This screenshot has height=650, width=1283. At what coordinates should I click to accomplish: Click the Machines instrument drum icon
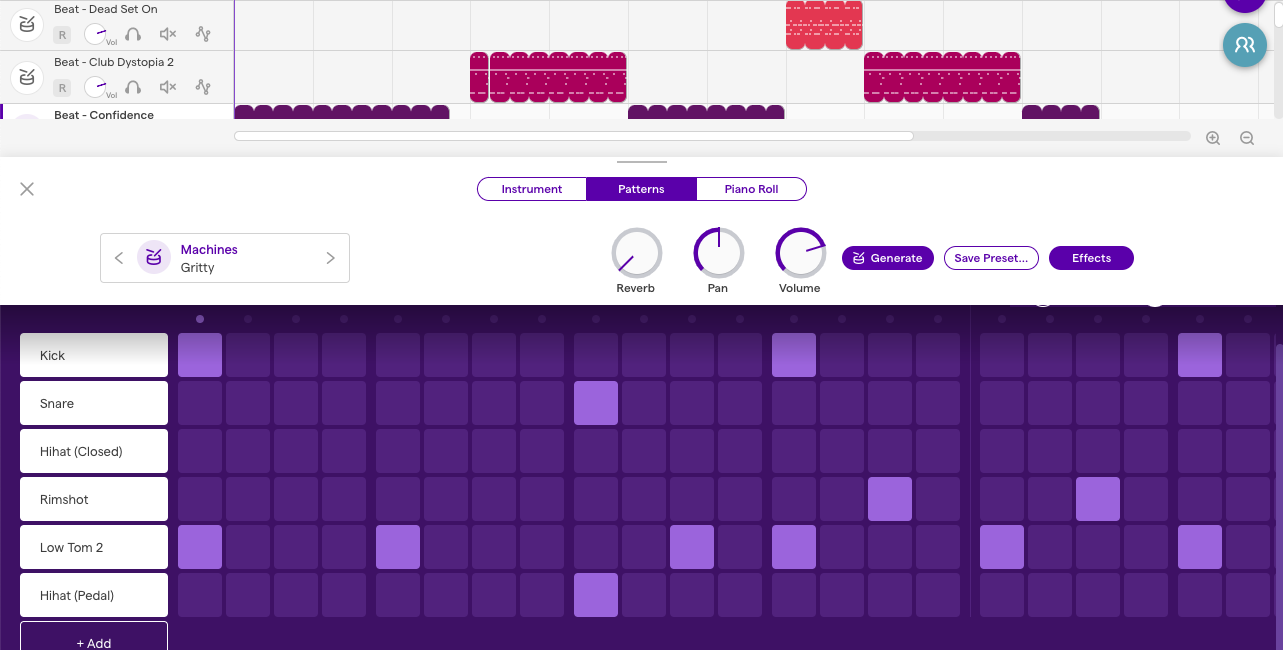(x=154, y=257)
